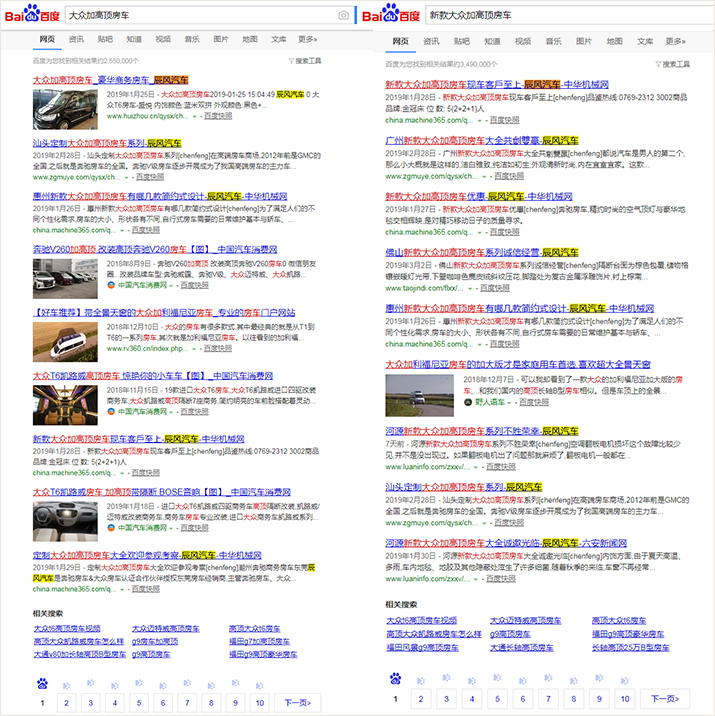Click interior seats thumbnail of 惊艳你的小车车 result
This screenshot has height=716, width=715.
65,405
